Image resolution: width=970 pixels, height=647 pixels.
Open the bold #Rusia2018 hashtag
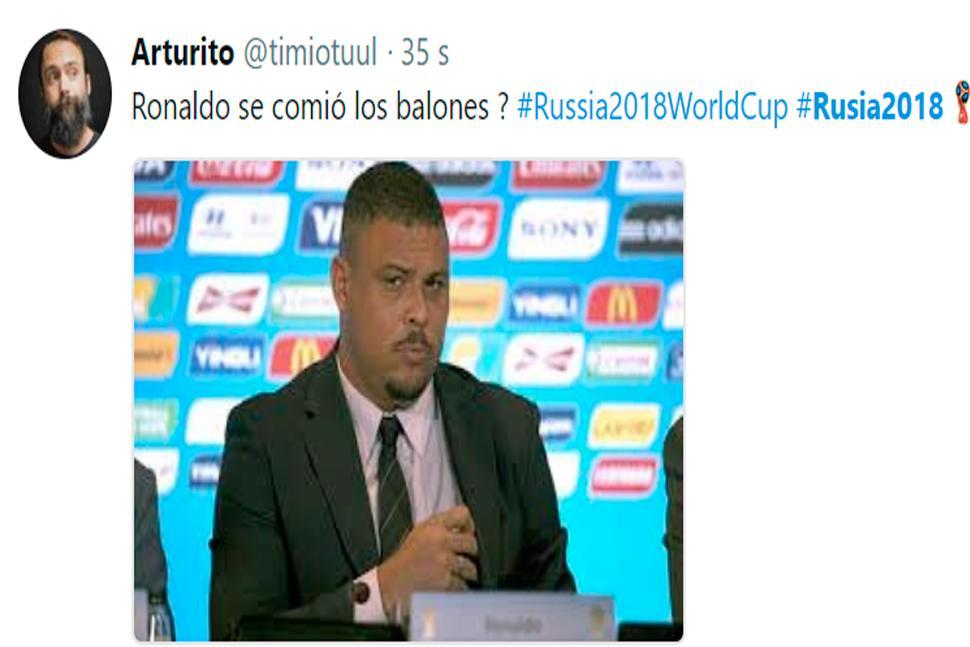point(870,107)
